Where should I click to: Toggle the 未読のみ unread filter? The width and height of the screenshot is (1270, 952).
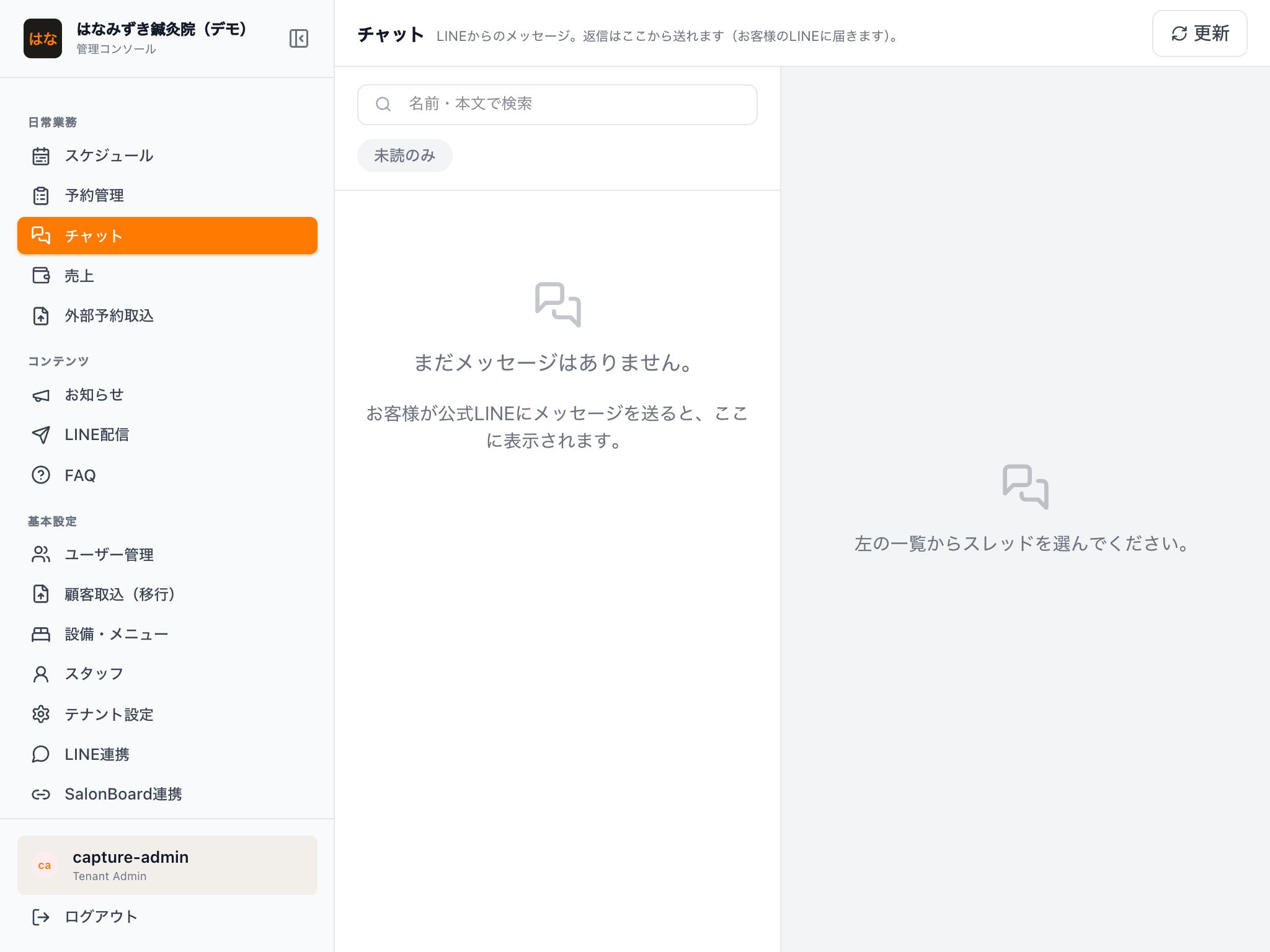click(x=405, y=156)
